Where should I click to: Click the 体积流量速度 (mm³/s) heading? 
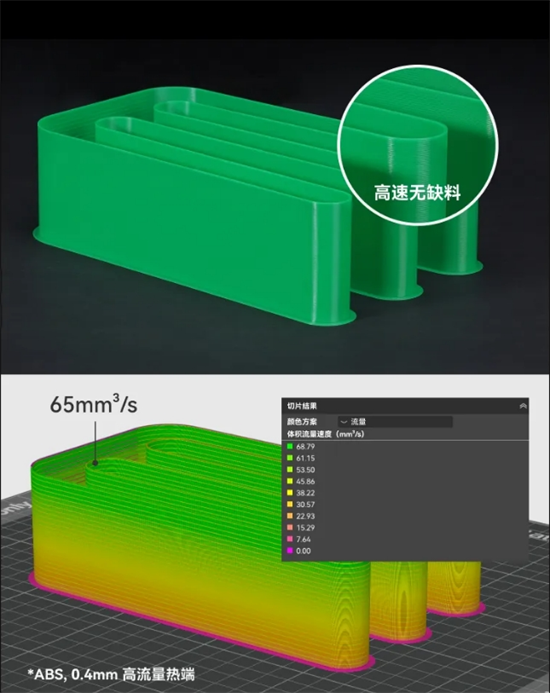point(325,434)
